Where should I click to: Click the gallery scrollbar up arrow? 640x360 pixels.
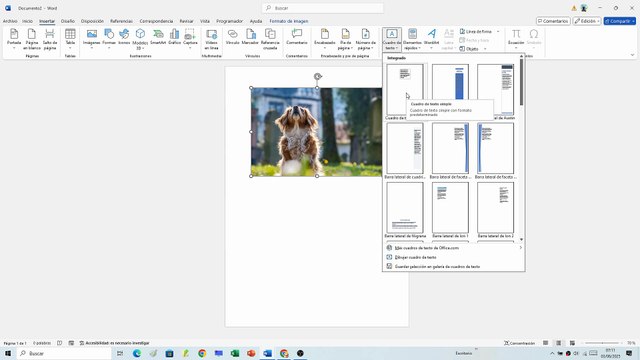pos(521,56)
